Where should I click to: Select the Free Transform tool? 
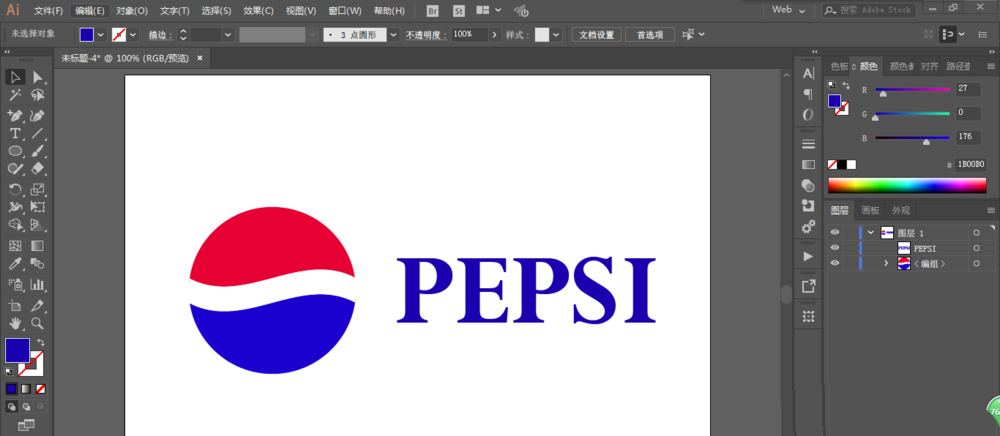coord(38,207)
